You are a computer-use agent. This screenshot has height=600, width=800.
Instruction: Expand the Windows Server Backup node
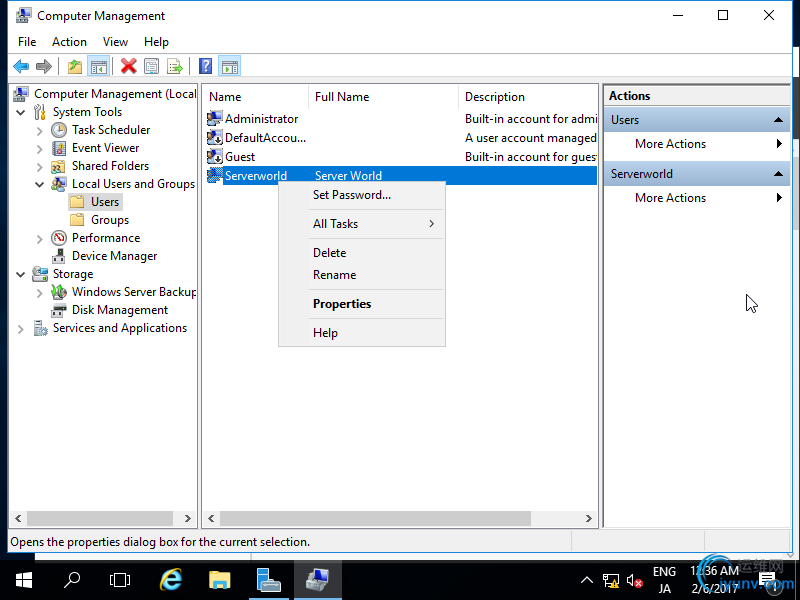40,292
